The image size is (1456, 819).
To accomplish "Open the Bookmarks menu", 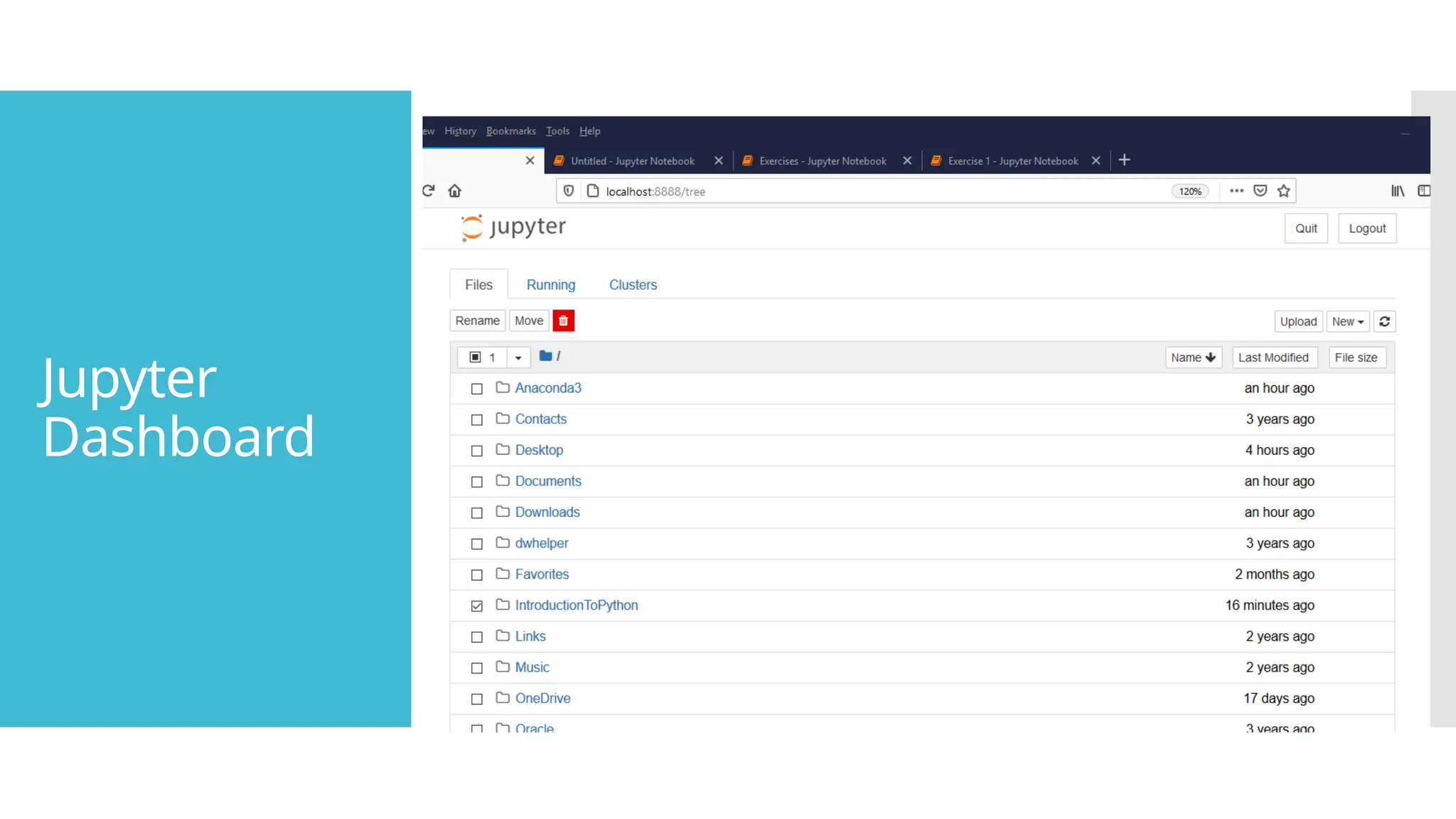I will [x=511, y=131].
